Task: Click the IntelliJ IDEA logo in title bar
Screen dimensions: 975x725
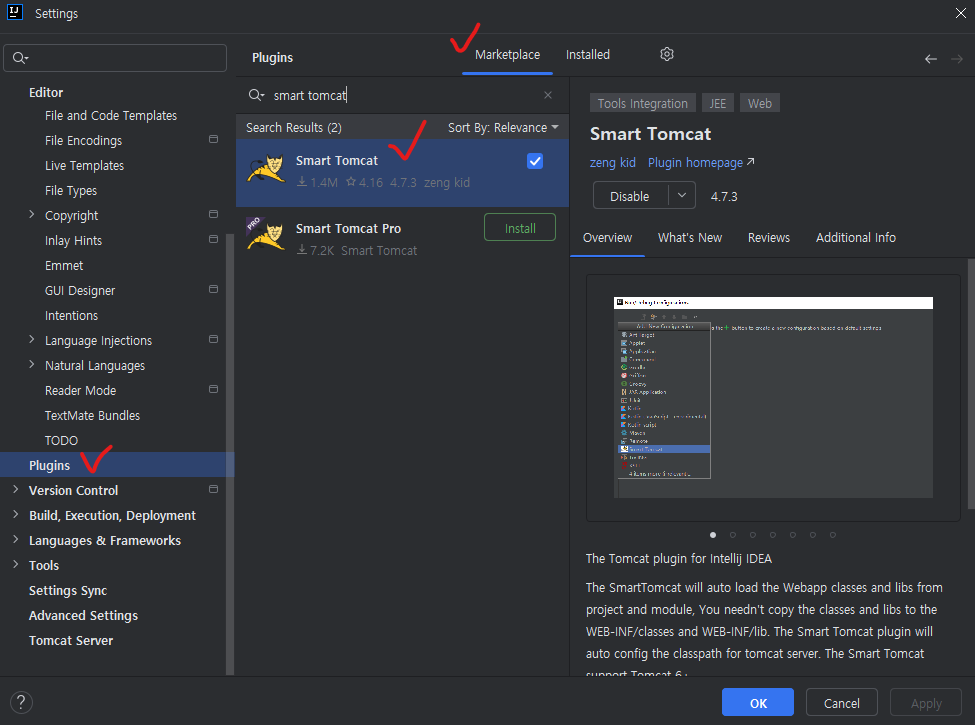Action: pos(15,12)
